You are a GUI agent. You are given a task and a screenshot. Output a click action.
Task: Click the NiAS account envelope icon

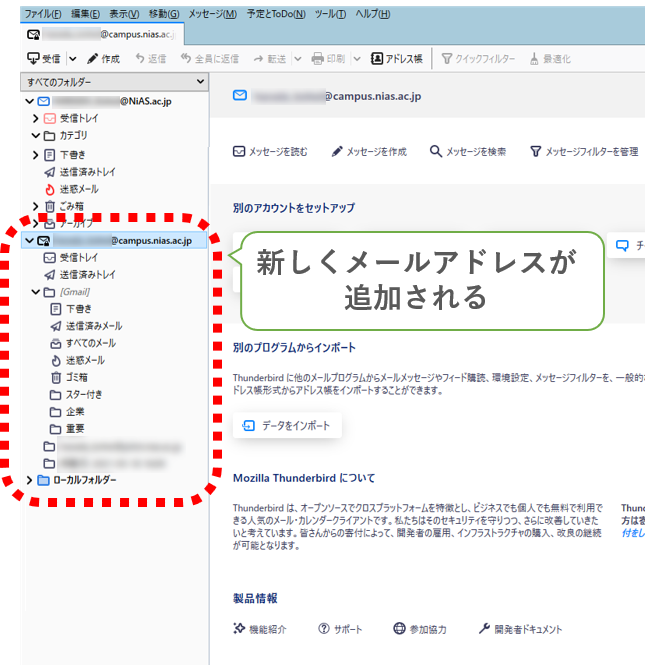44,101
